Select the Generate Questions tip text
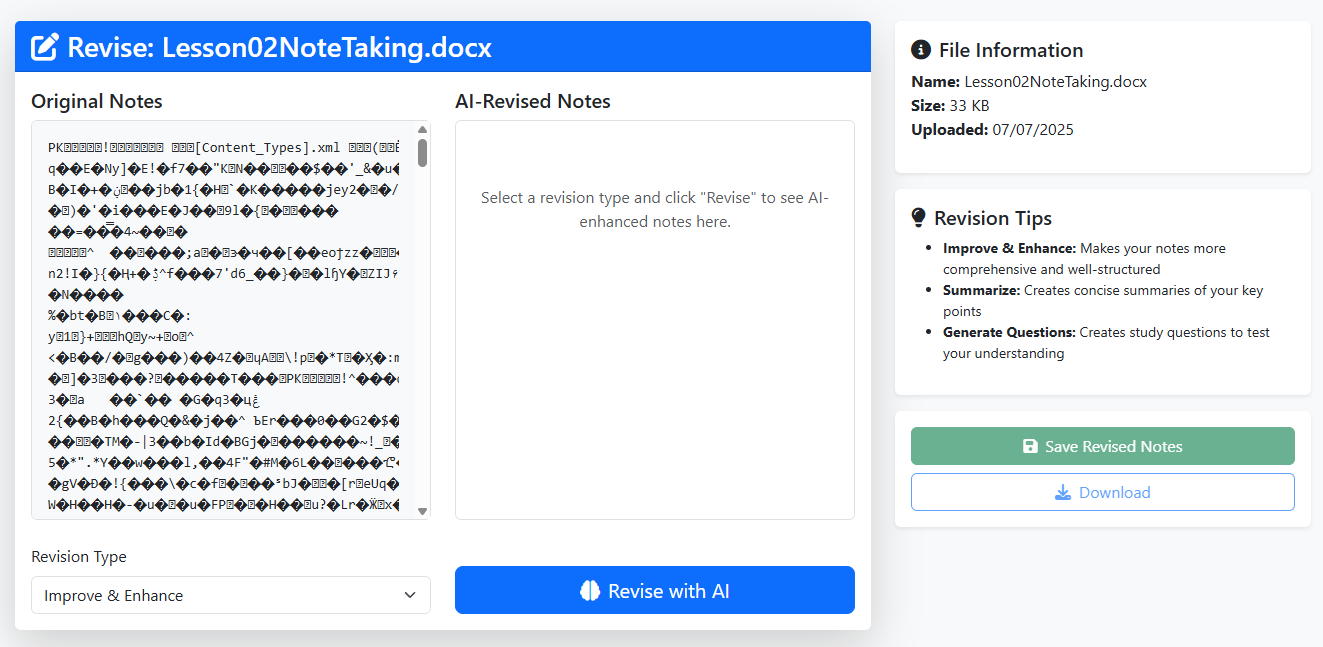 coord(1105,343)
